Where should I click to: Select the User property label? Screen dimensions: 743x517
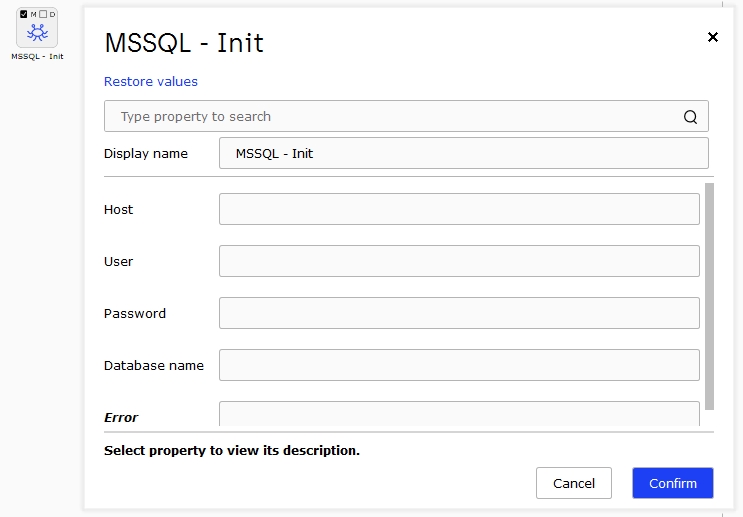(118, 262)
